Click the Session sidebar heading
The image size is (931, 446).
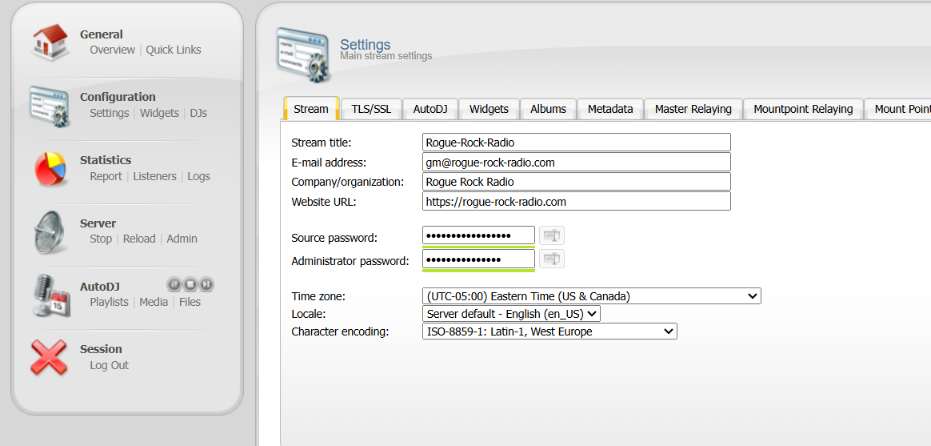[101, 349]
